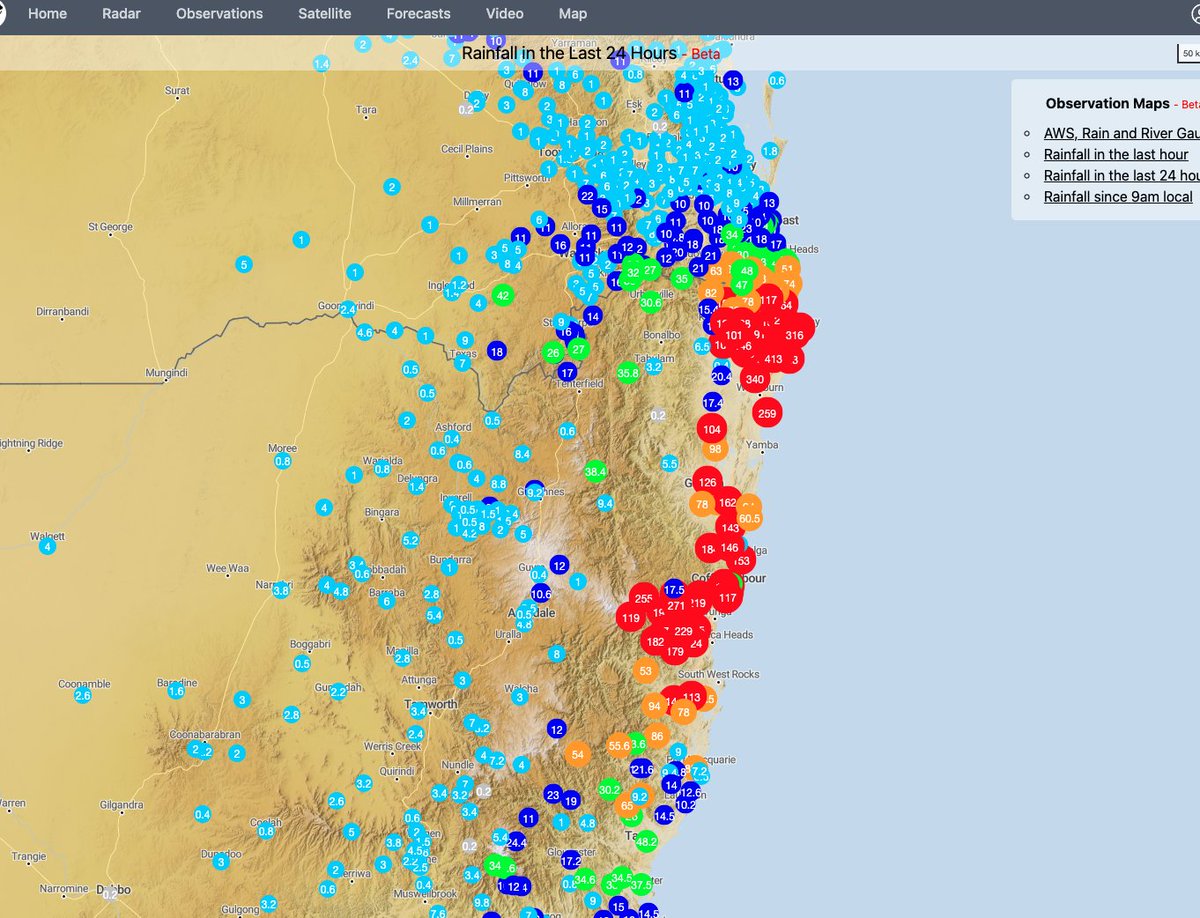Select the red 271 rainfall marker

pos(676,606)
